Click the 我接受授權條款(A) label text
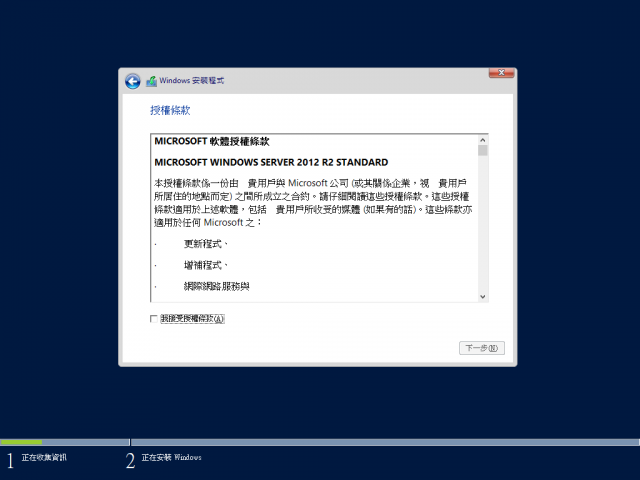The width and height of the screenshot is (640, 480). tap(192, 319)
